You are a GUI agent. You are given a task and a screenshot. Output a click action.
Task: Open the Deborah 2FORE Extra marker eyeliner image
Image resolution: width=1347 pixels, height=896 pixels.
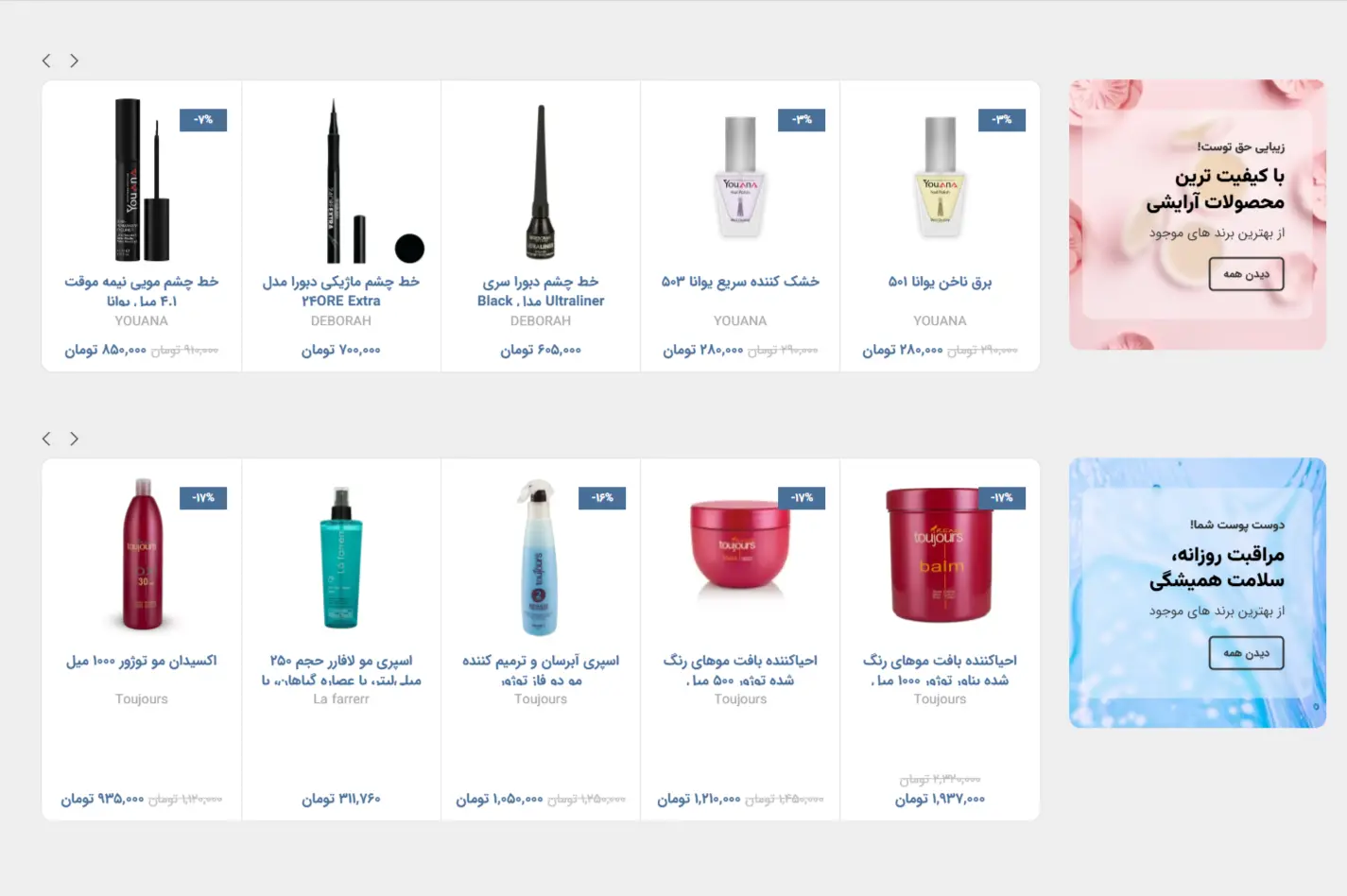(341, 180)
